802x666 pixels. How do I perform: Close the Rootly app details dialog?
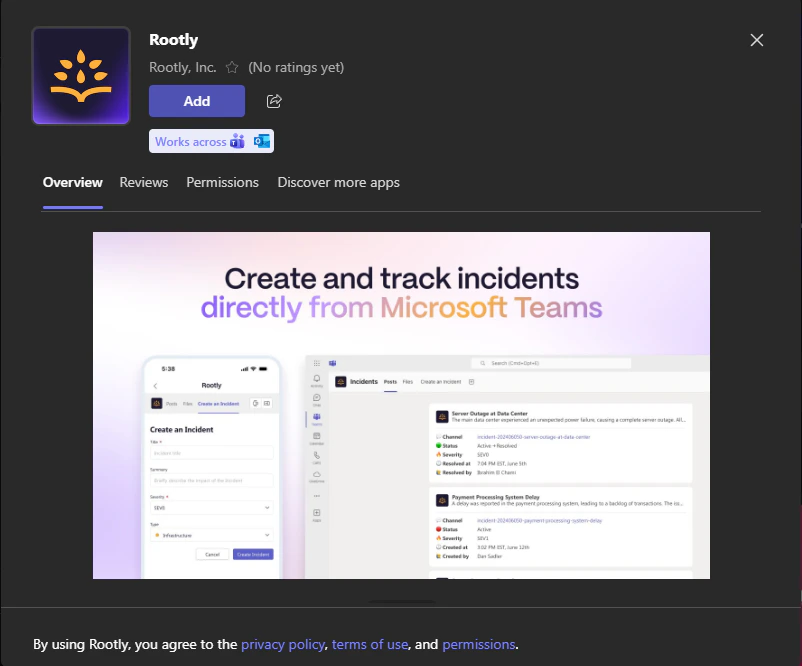point(757,40)
